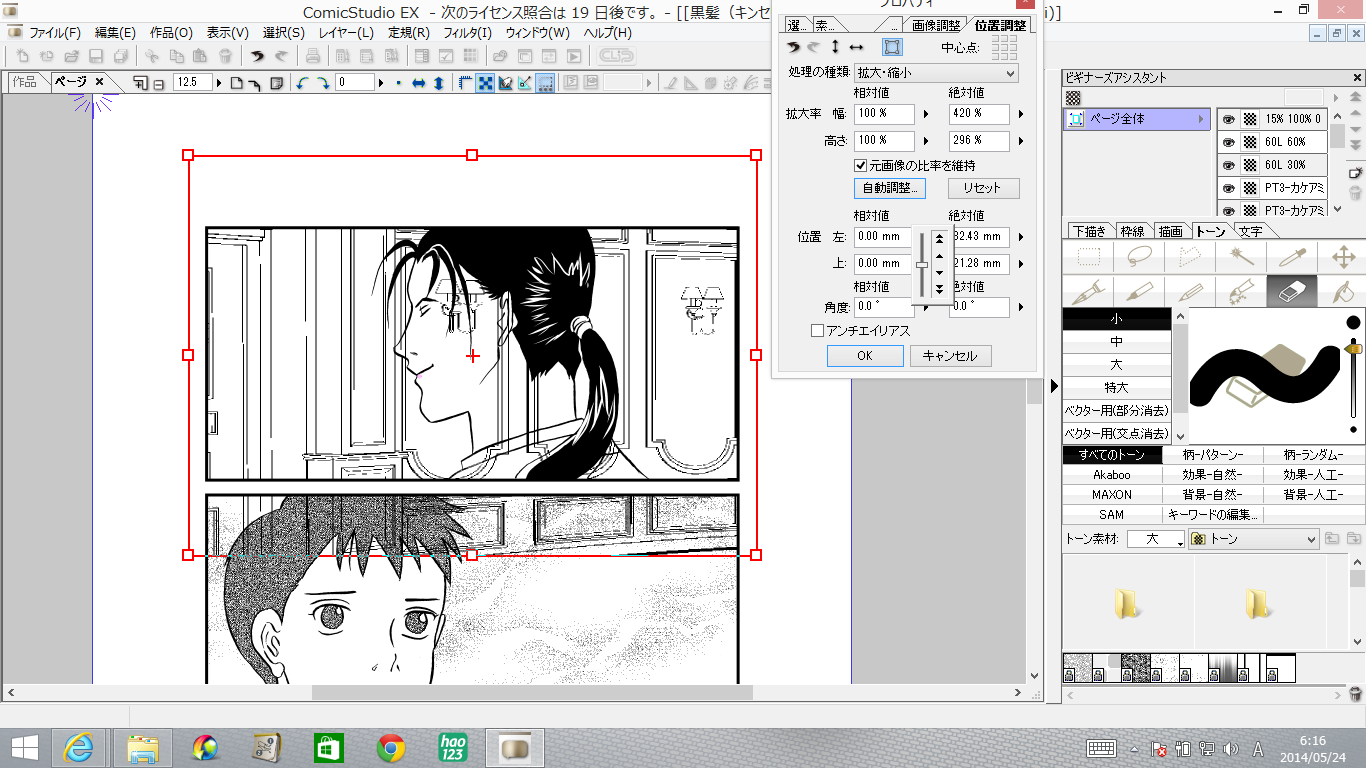Click the キャンセル button

(x=950, y=356)
